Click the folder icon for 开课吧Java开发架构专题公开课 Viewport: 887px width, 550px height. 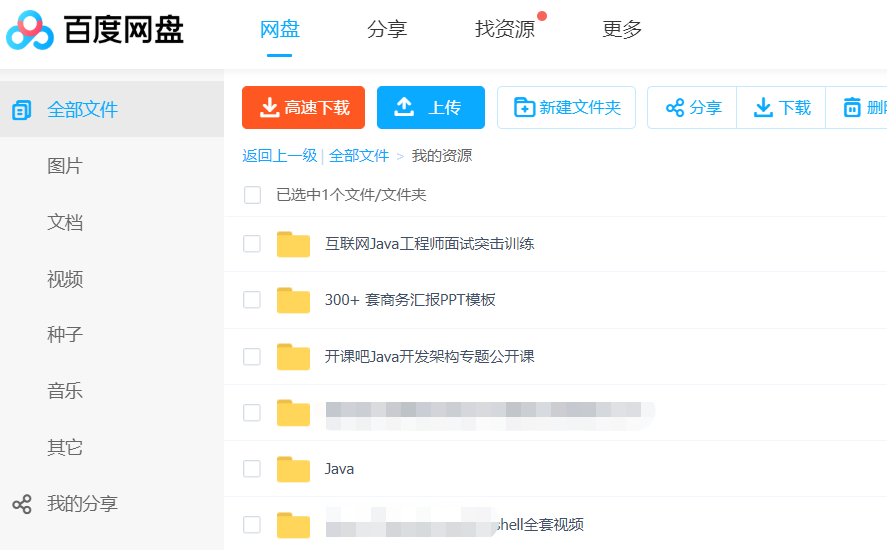point(293,356)
